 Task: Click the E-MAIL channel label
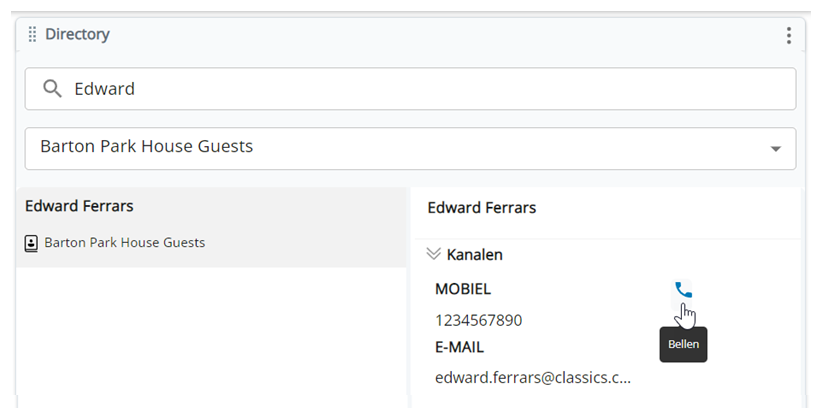click(459, 347)
